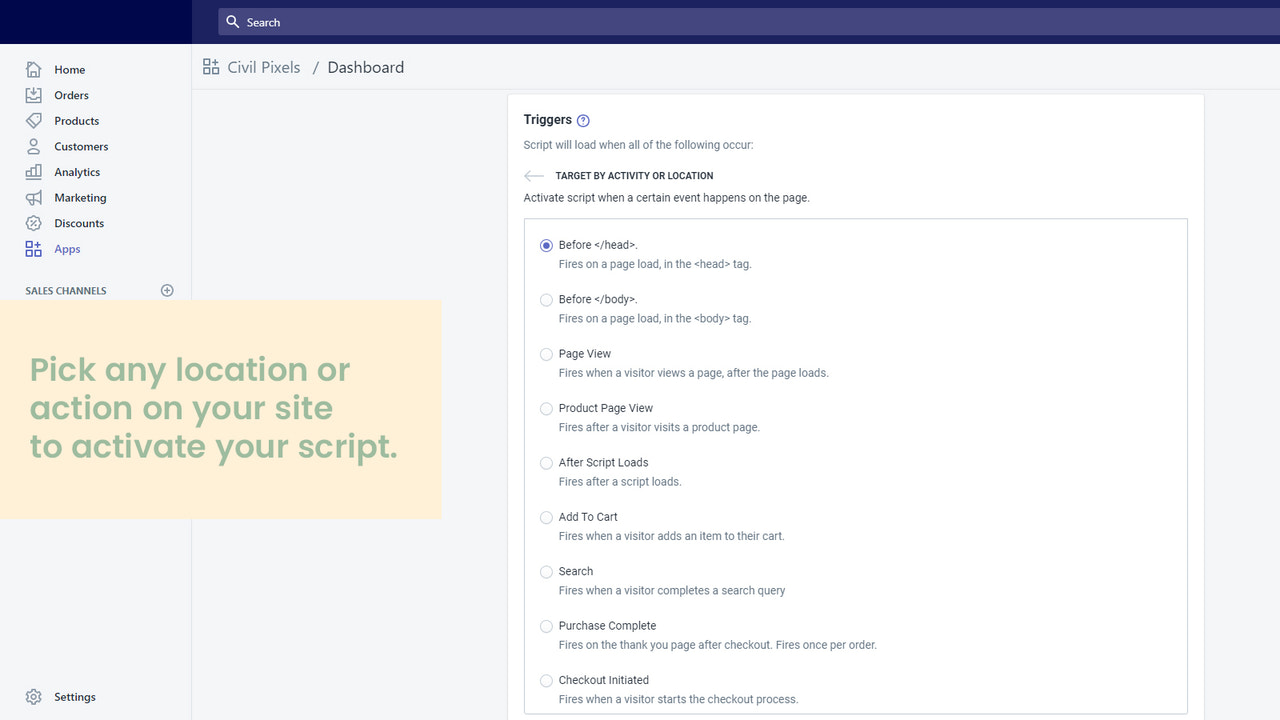The height and width of the screenshot is (720, 1280).
Task: Click the Products tag icon
Action: [34, 121]
